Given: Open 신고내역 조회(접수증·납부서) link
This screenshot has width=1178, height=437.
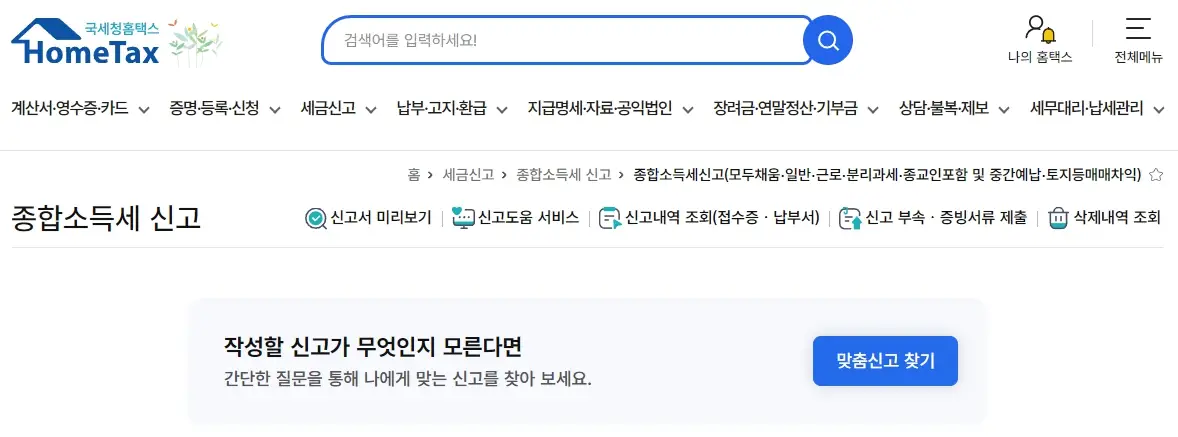Looking at the screenshot, I should tap(722, 218).
